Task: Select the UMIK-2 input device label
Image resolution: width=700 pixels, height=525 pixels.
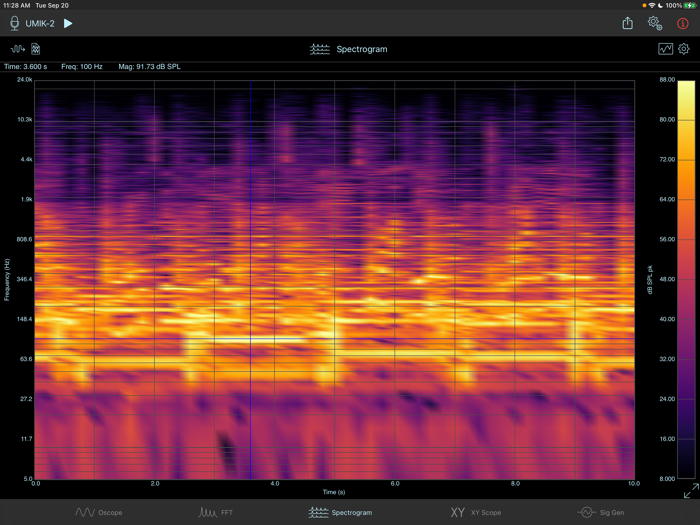Action: 40,24
